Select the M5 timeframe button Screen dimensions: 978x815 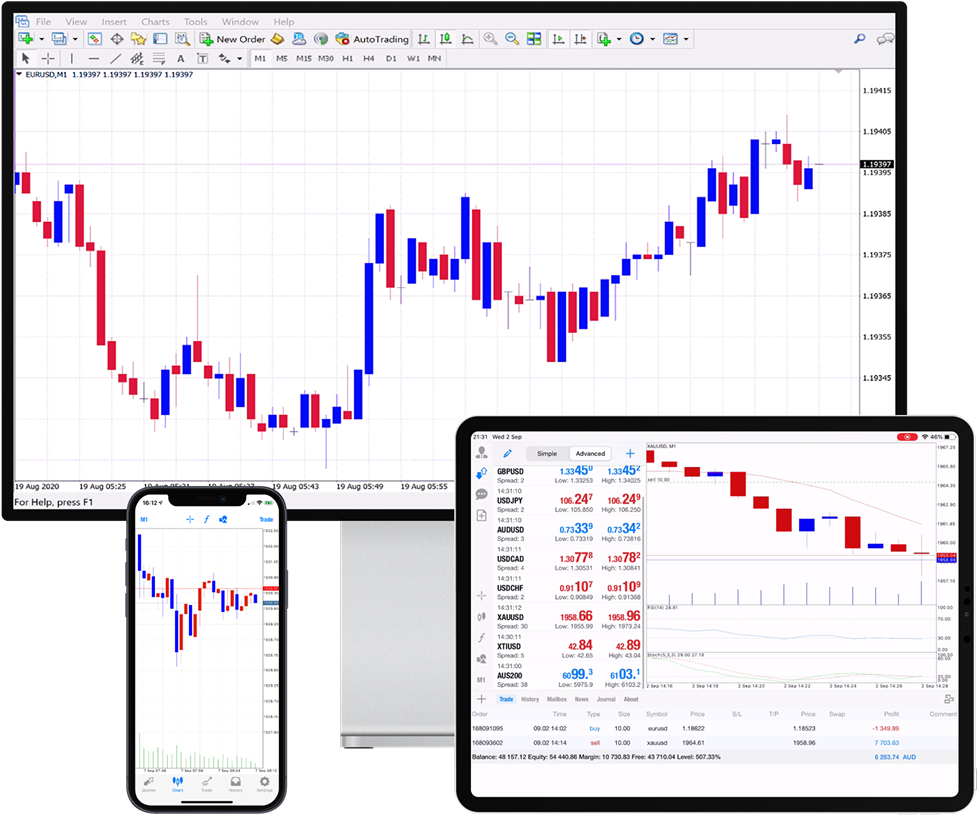(x=282, y=58)
